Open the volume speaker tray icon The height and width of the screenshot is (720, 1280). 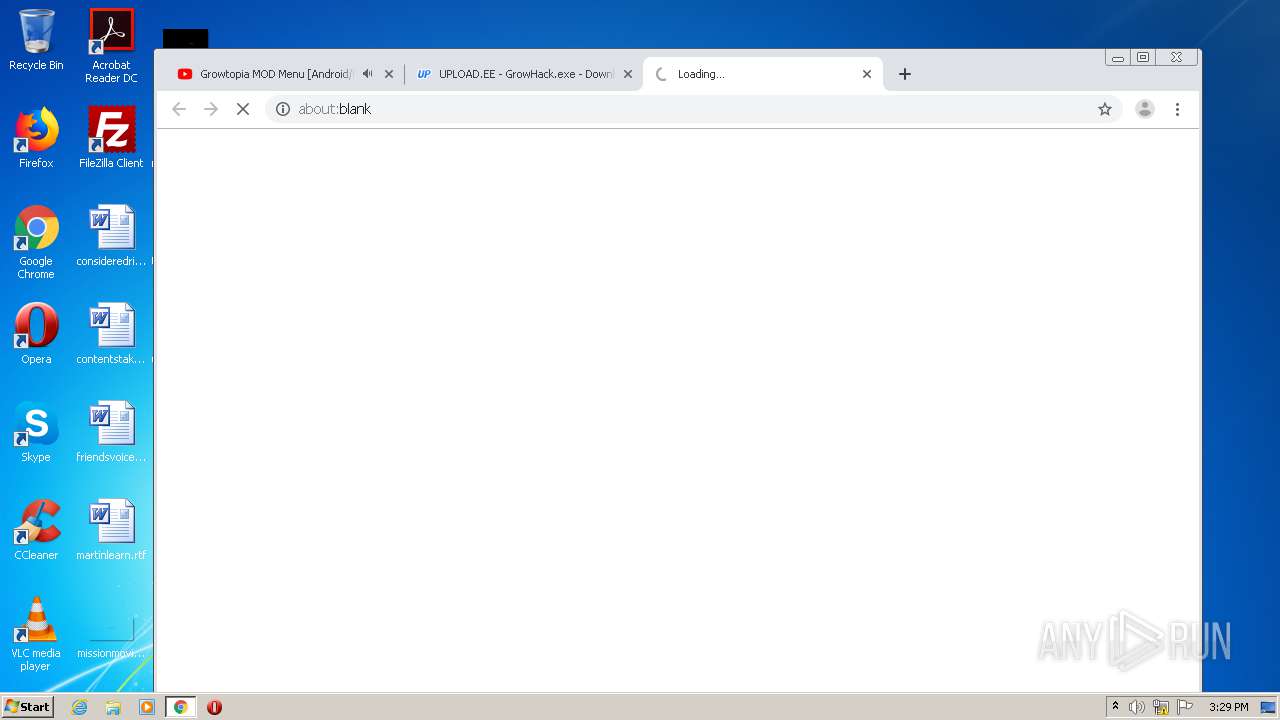point(1137,707)
